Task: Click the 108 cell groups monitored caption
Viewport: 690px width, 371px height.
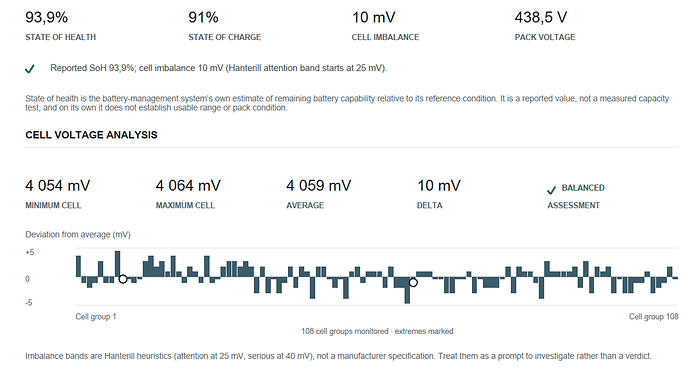Action: coord(377,331)
